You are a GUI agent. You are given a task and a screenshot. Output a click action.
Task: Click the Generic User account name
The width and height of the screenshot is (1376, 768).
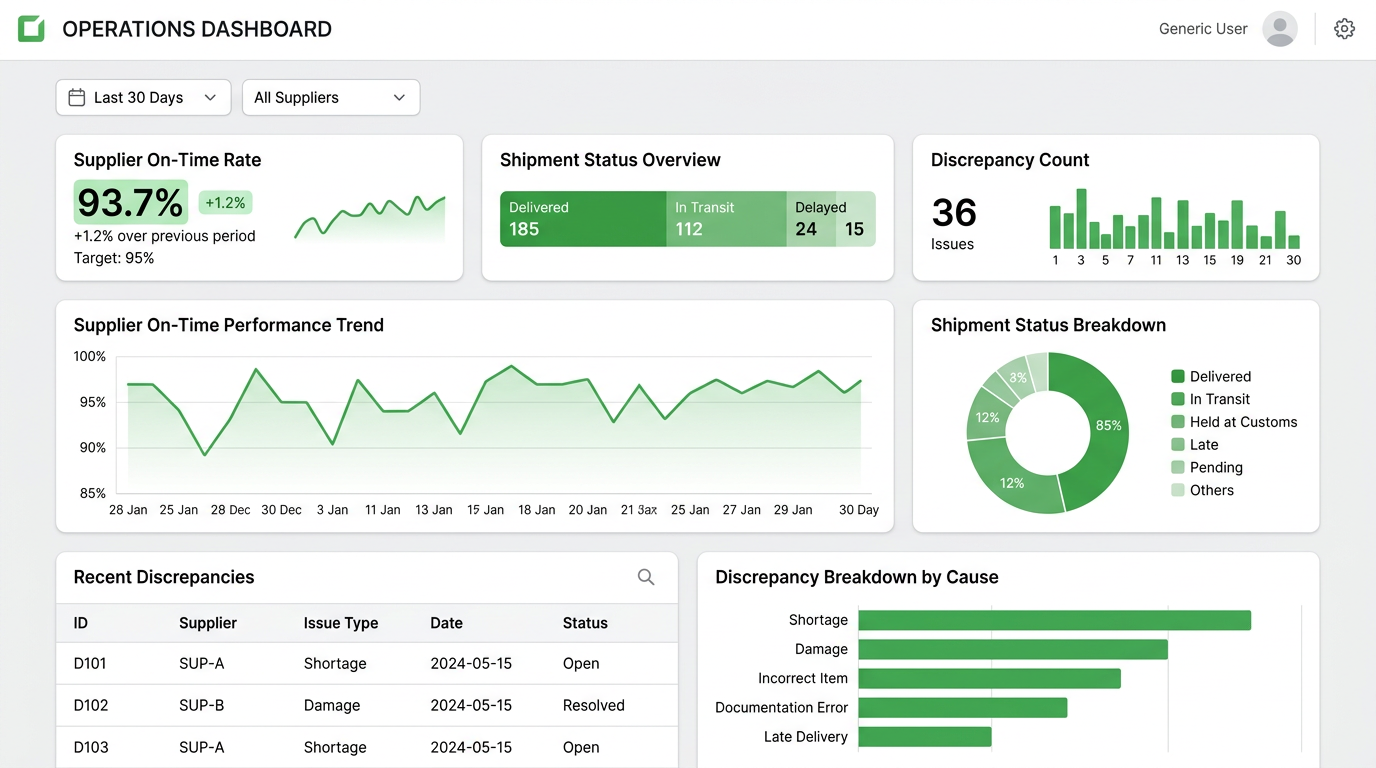click(1202, 29)
